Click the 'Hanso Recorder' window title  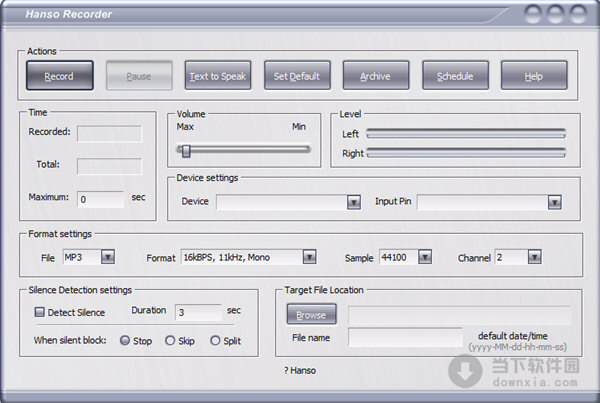69,14
